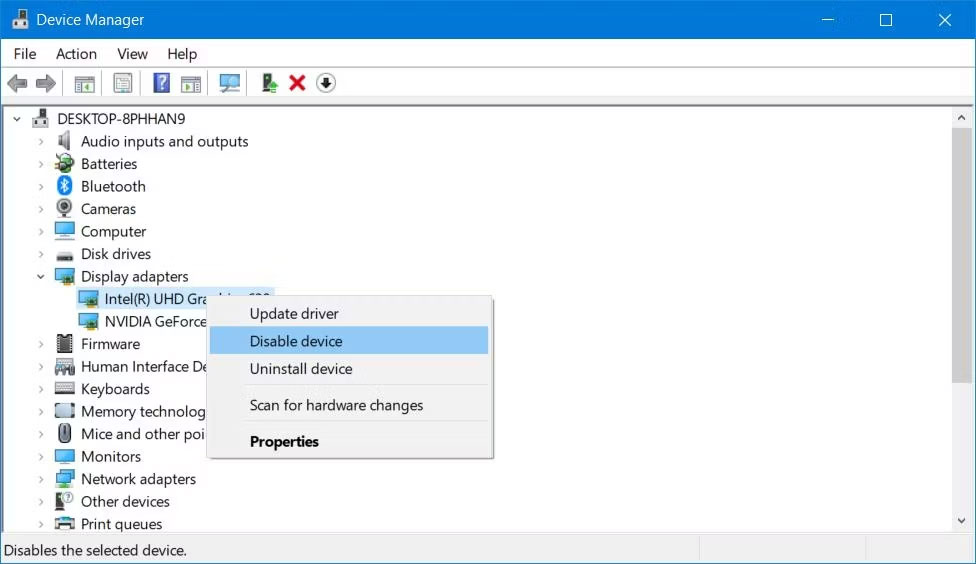Select the Human Interface Devices row
Screen dimensions: 976x564
(x=144, y=366)
